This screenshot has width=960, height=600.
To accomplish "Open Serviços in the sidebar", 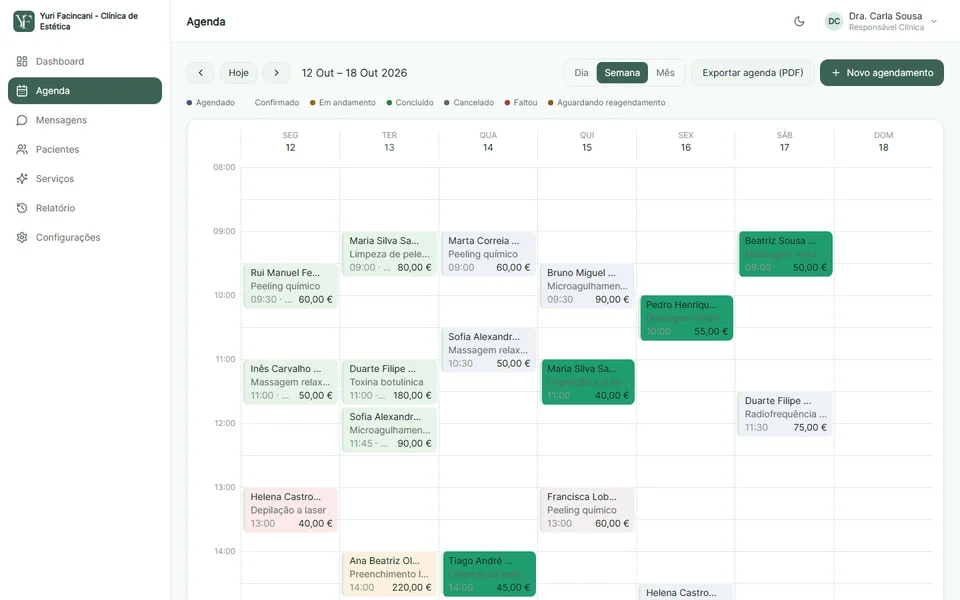I will [85, 179].
